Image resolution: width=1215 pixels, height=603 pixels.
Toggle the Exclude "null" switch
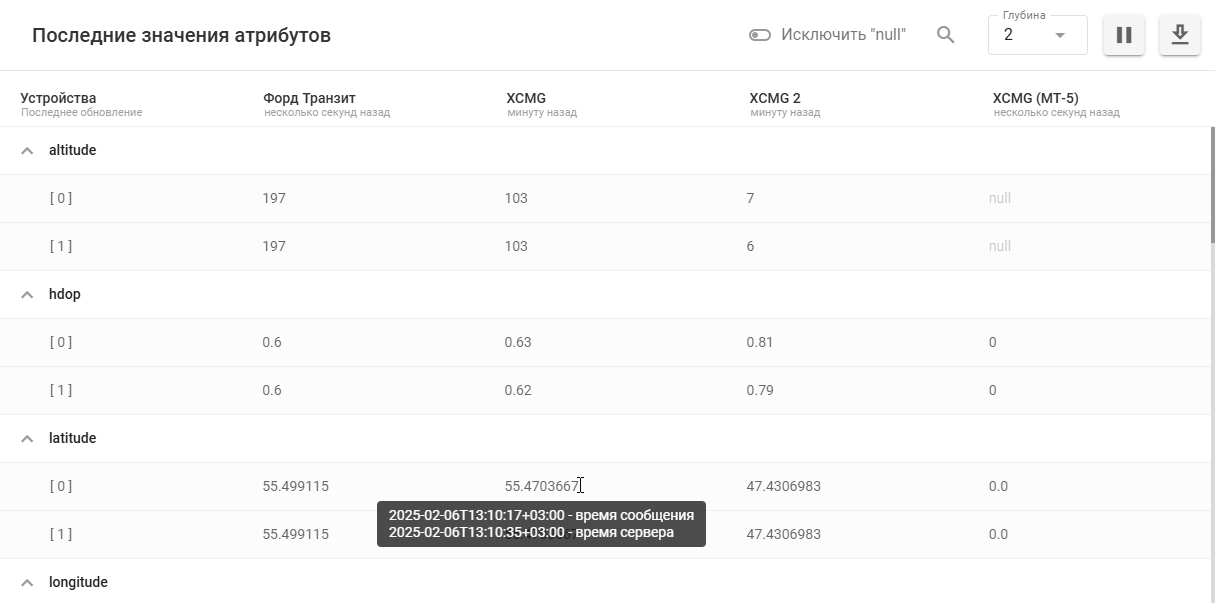pyautogui.click(x=760, y=35)
